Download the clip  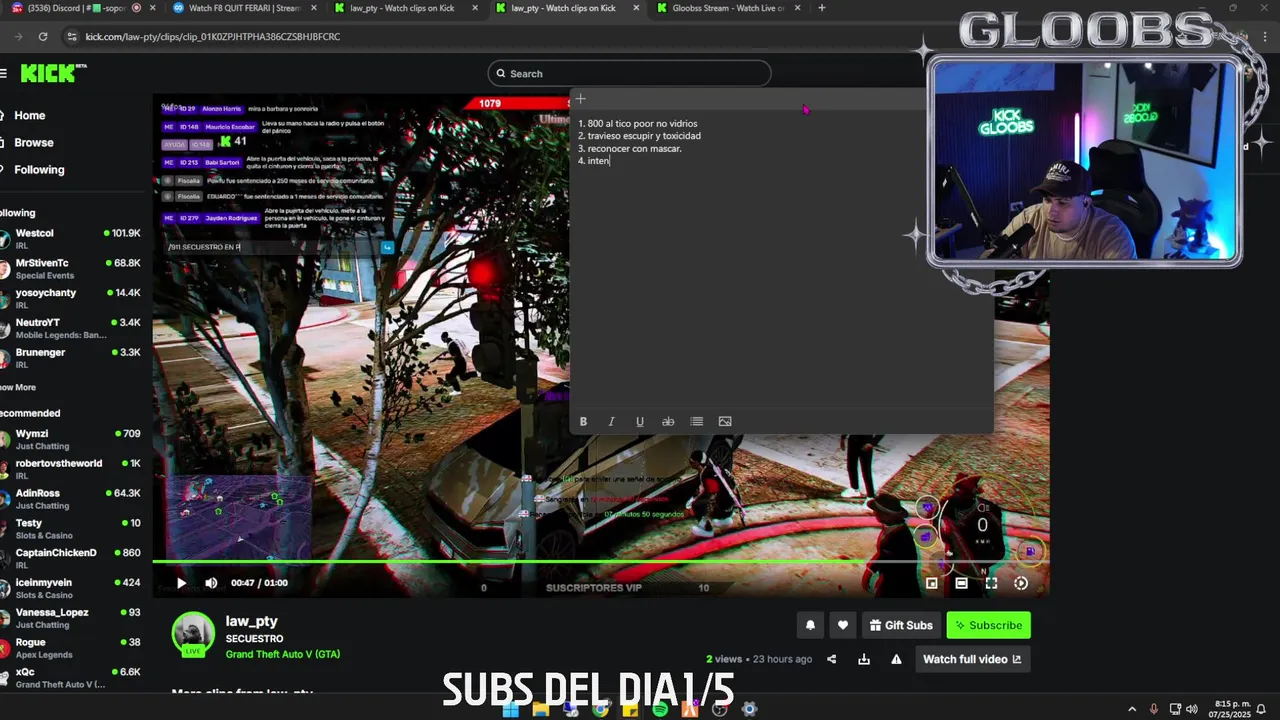point(864,659)
